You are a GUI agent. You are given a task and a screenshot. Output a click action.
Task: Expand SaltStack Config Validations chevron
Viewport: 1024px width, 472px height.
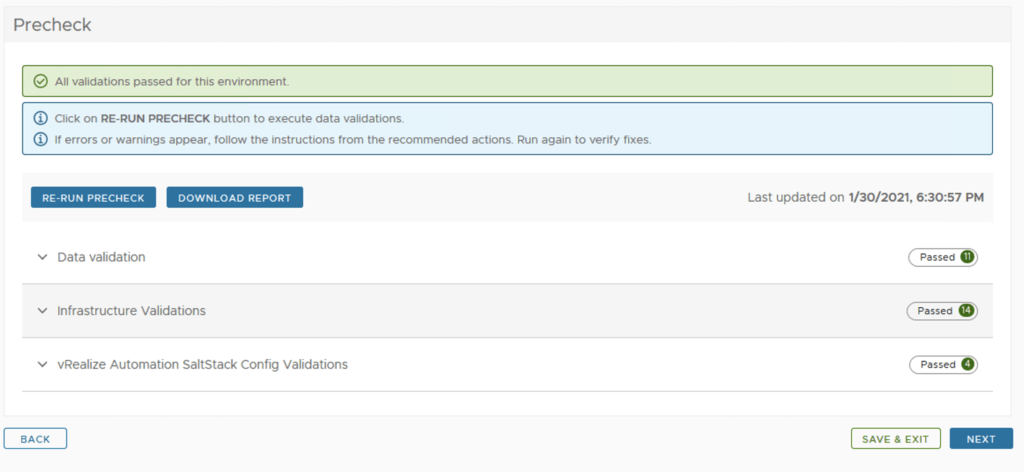[42, 365]
